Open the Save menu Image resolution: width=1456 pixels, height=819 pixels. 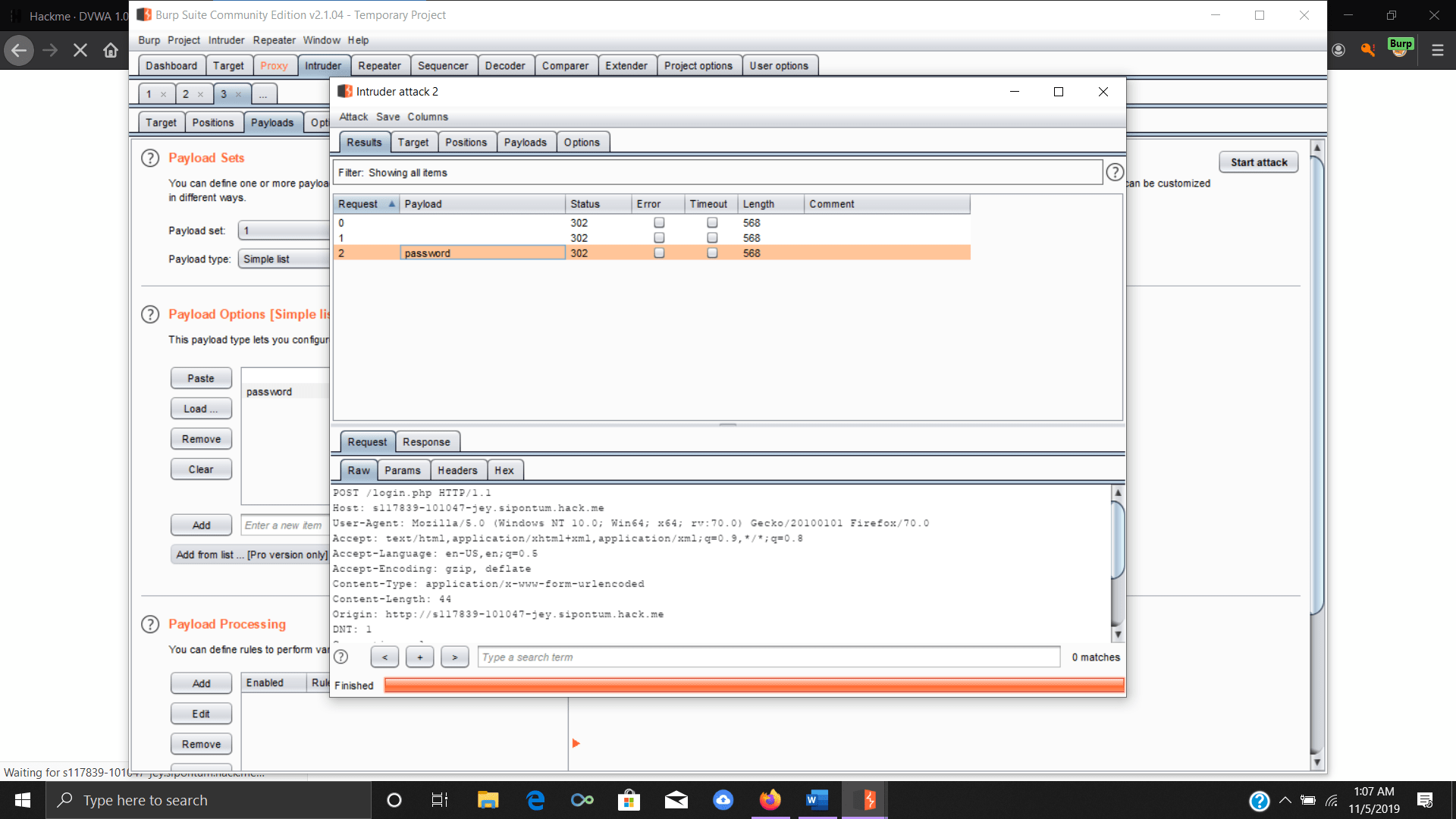point(388,117)
